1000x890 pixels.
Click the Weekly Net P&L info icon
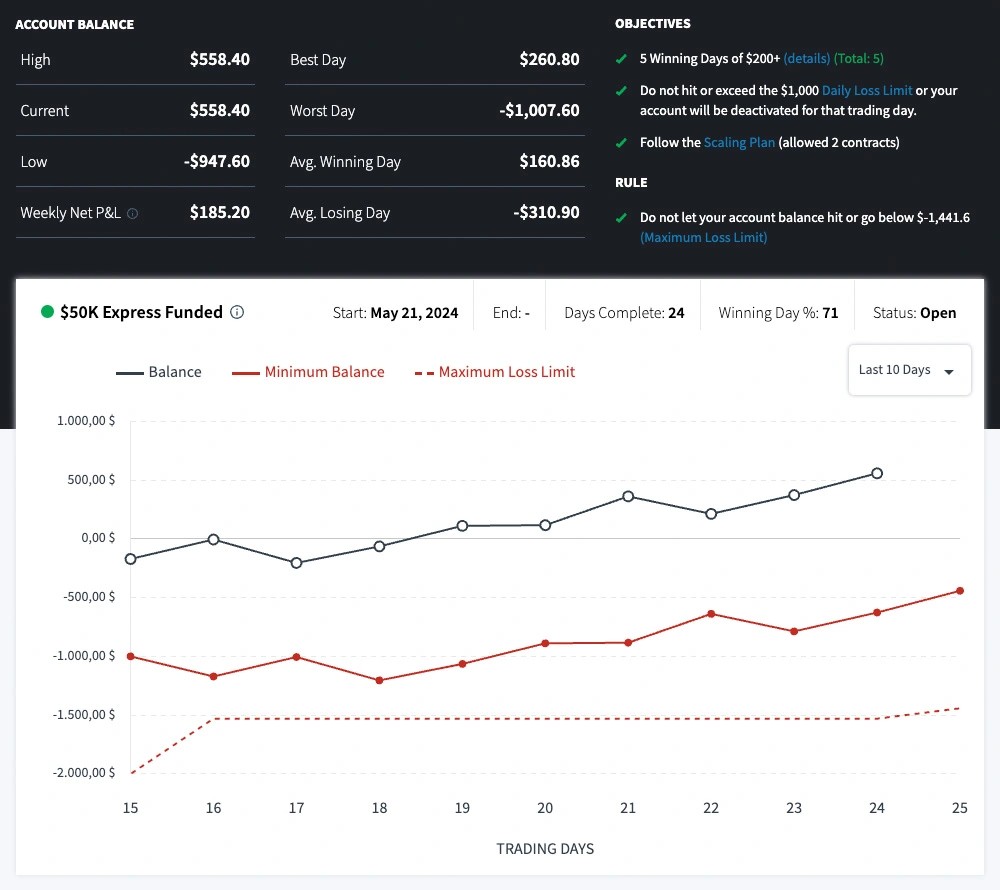coord(133,213)
